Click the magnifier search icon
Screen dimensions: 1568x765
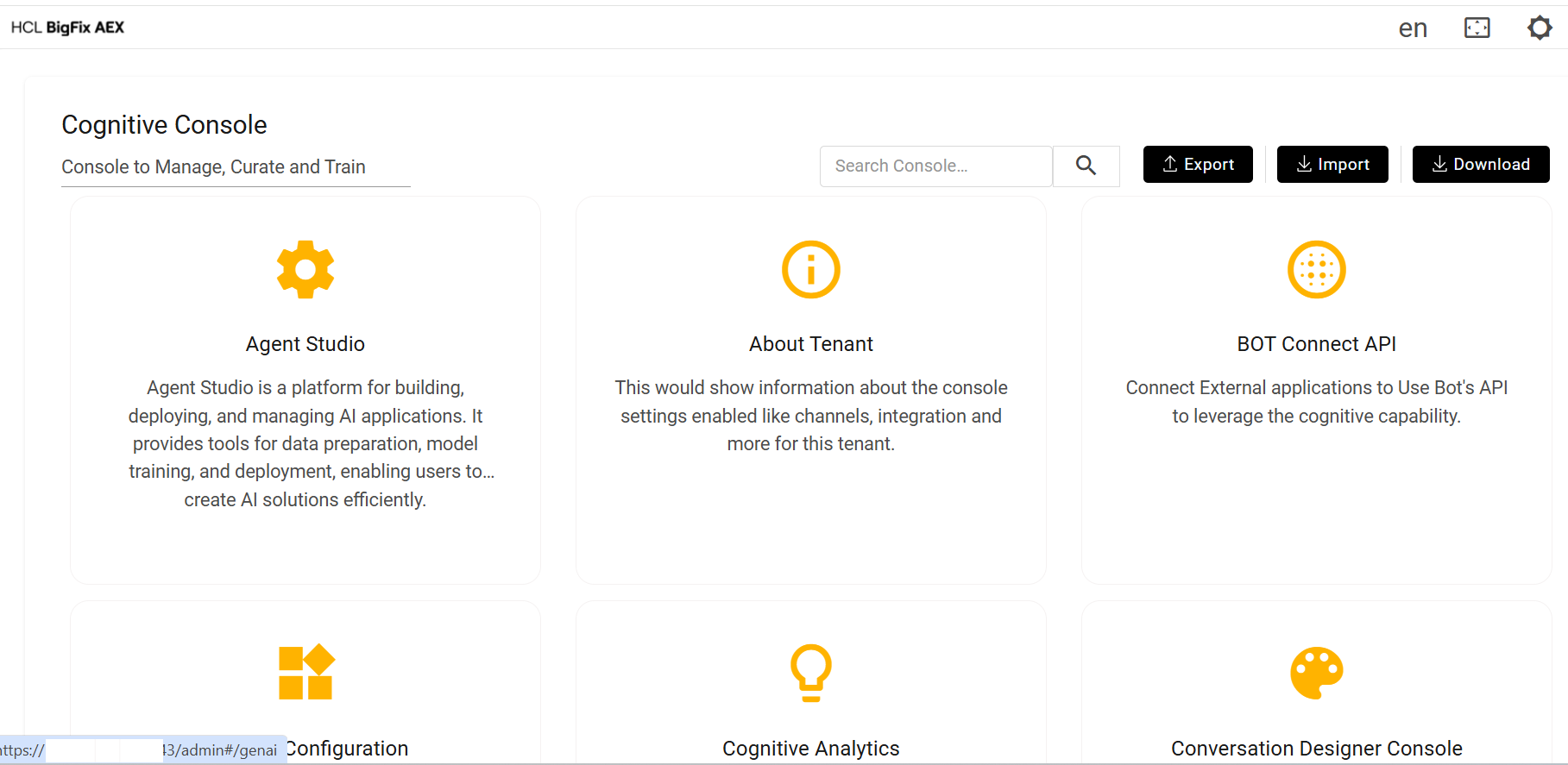(1086, 166)
